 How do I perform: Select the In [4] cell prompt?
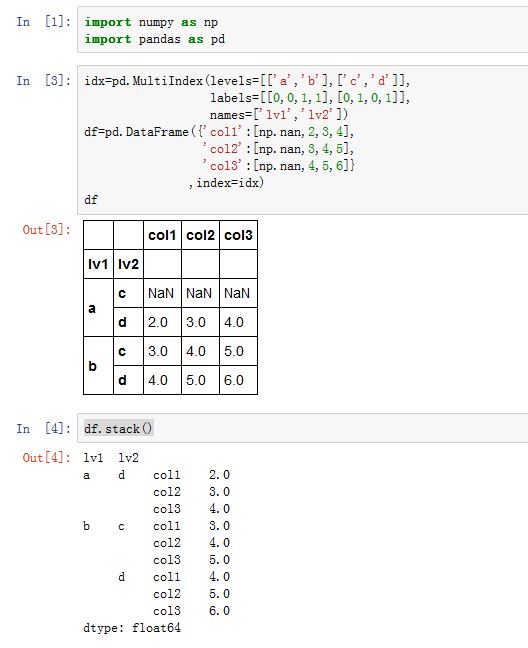43,428
